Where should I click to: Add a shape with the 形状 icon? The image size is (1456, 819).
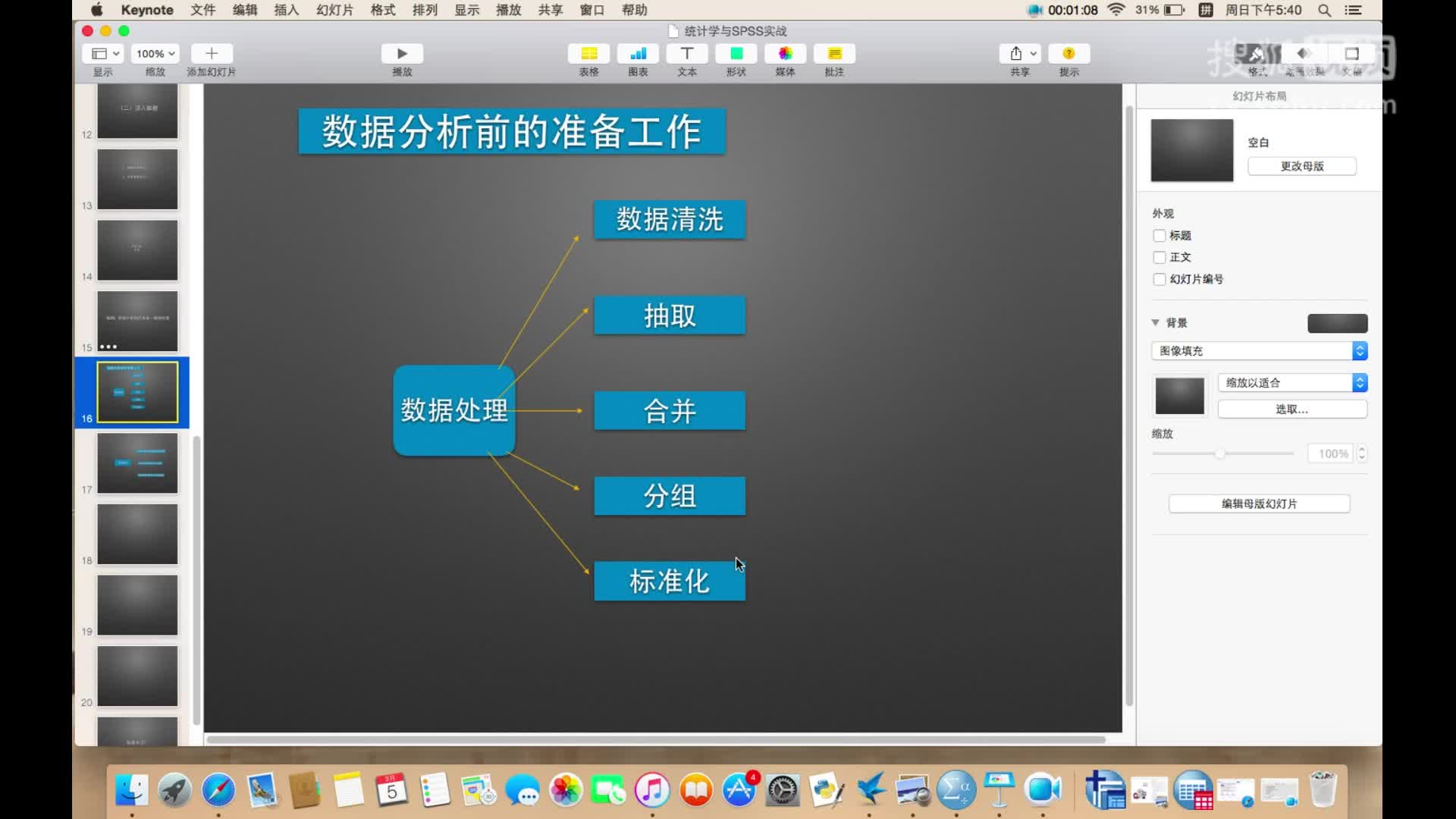736,54
